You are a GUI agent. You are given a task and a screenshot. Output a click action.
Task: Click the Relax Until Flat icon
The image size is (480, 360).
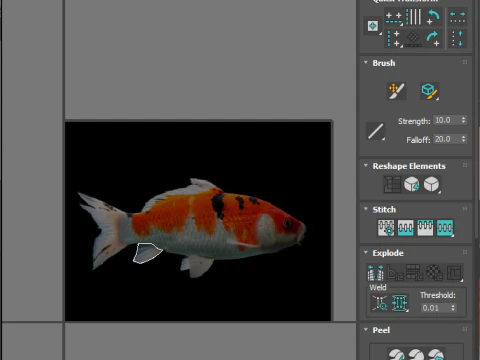[412, 184]
